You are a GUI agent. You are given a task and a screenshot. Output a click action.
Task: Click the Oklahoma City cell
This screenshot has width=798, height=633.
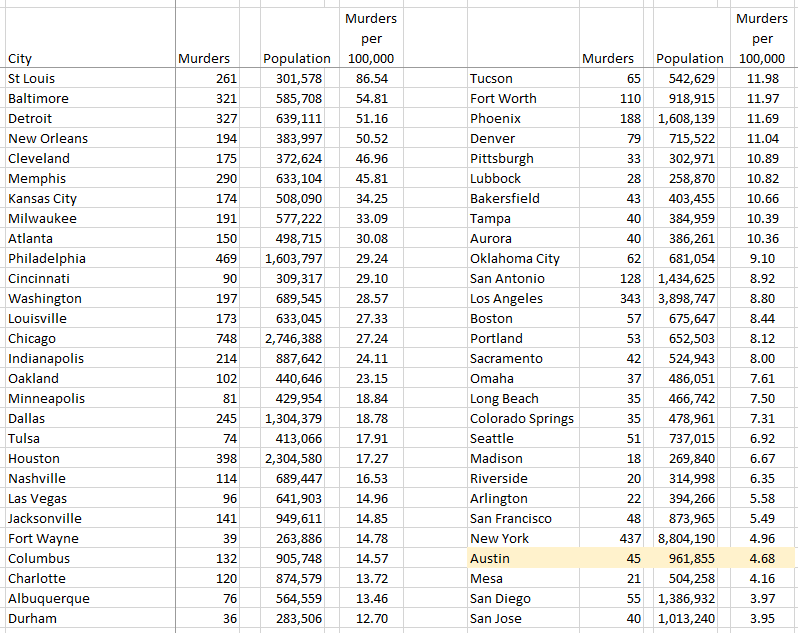point(514,258)
